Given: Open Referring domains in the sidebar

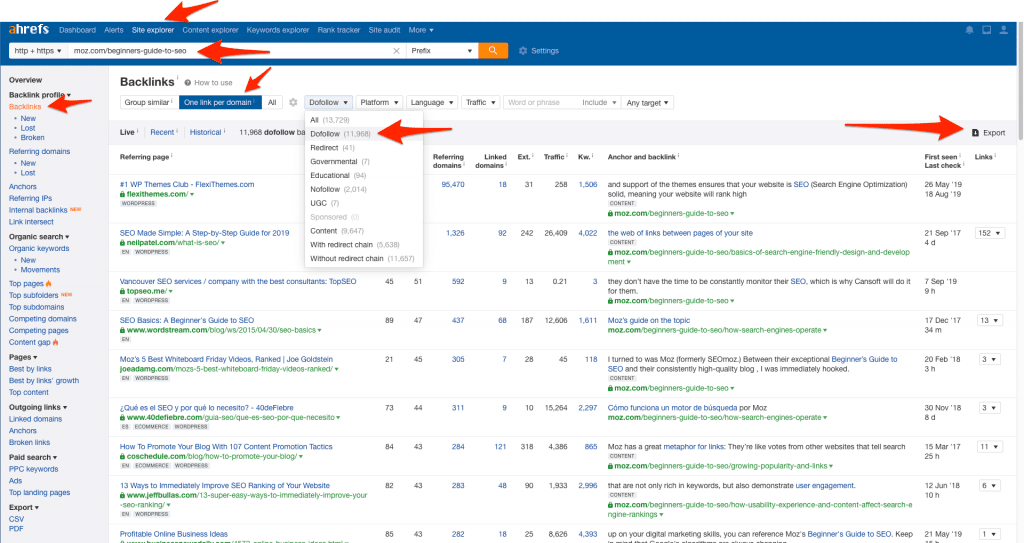Looking at the screenshot, I should (39, 151).
